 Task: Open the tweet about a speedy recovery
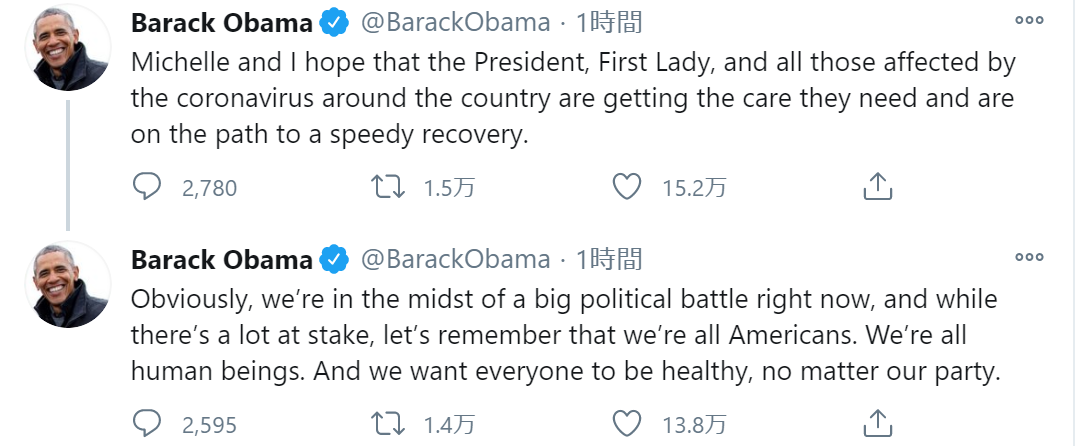pos(573,99)
